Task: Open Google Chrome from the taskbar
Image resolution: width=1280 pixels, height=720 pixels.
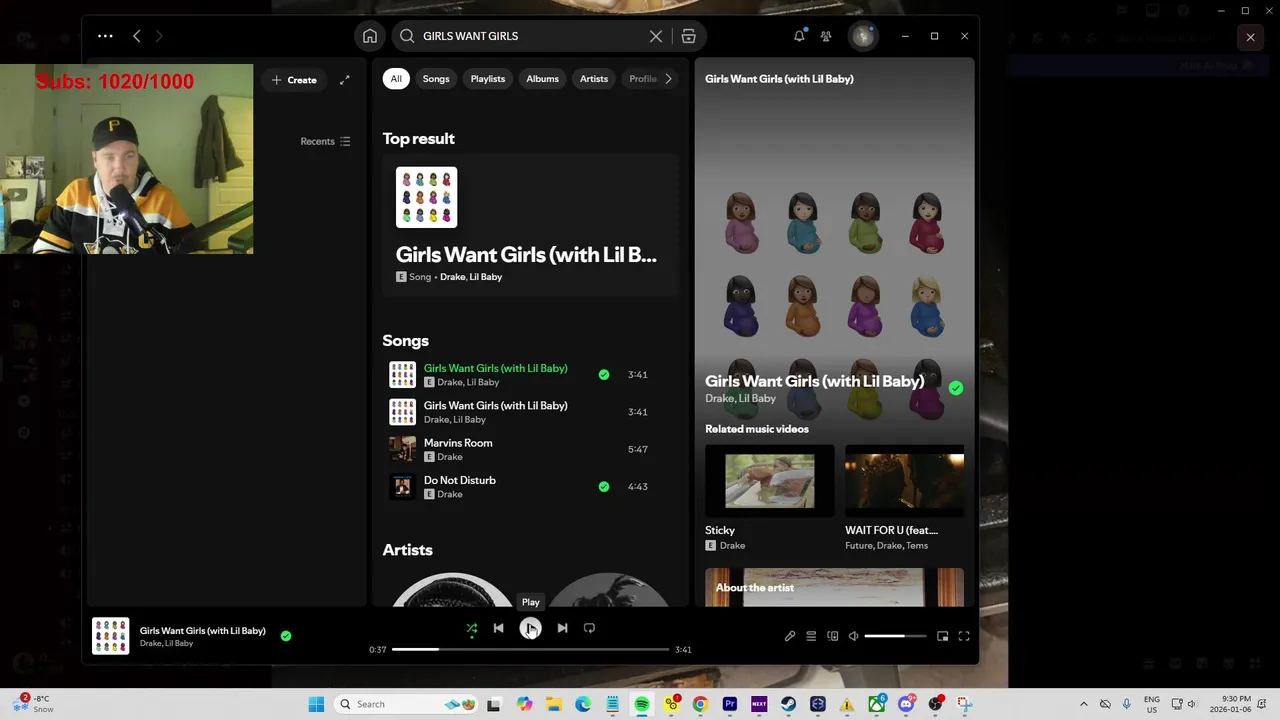Action: (x=700, y=704)
